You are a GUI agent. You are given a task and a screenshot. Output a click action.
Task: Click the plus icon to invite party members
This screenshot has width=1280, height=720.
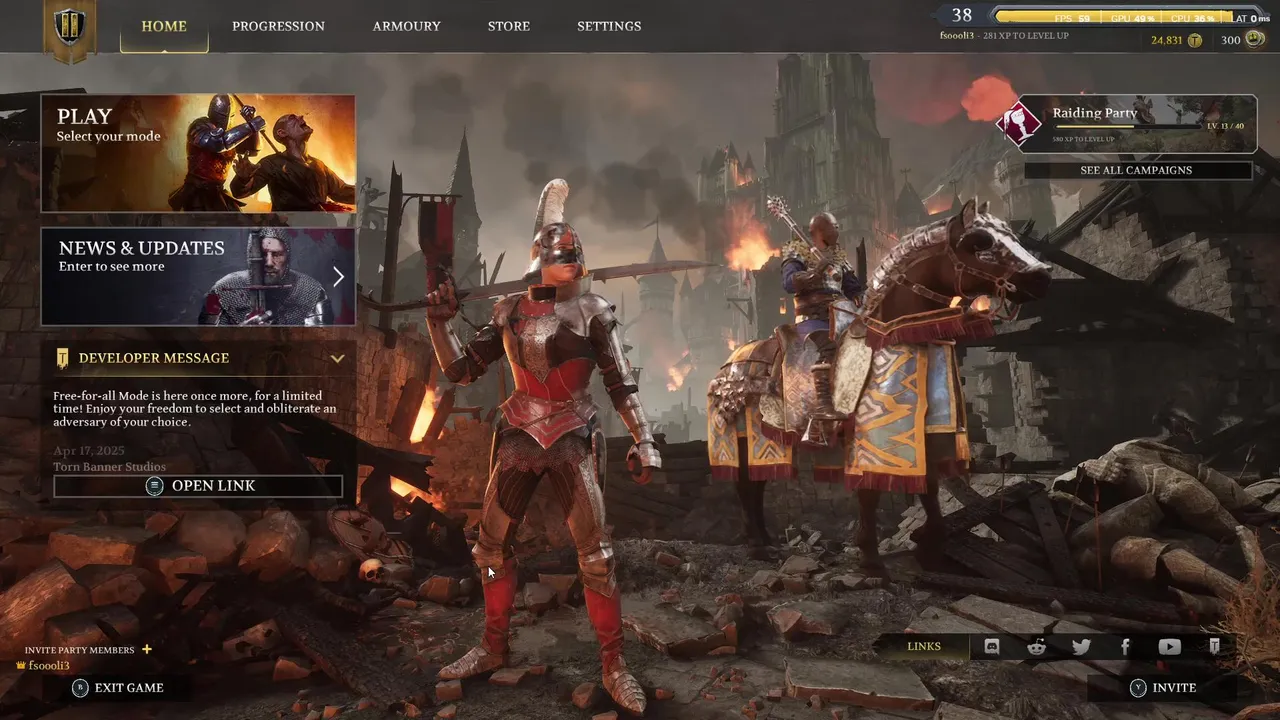147,649
